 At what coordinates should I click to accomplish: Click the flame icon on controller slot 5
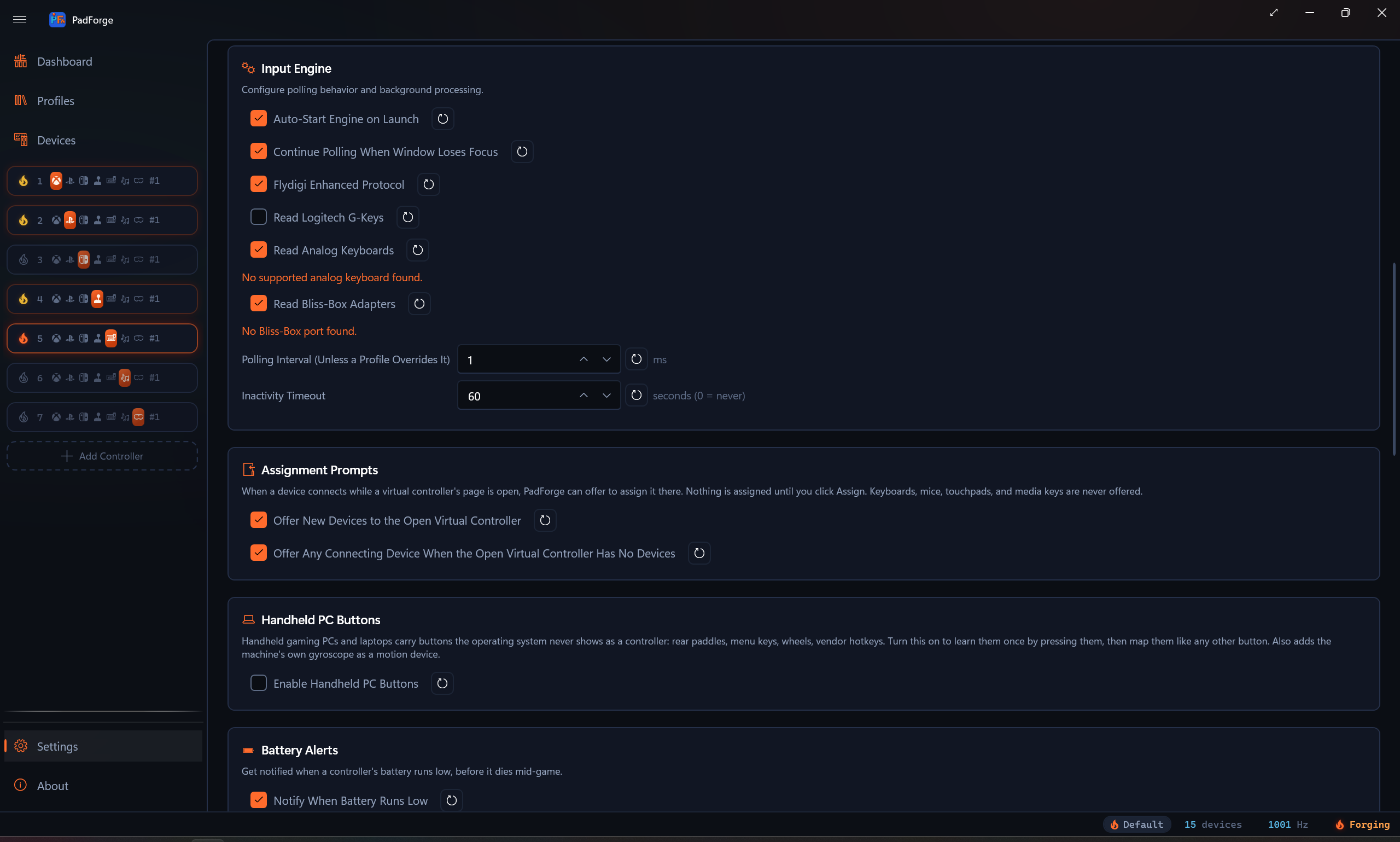(x=24, y=338)
